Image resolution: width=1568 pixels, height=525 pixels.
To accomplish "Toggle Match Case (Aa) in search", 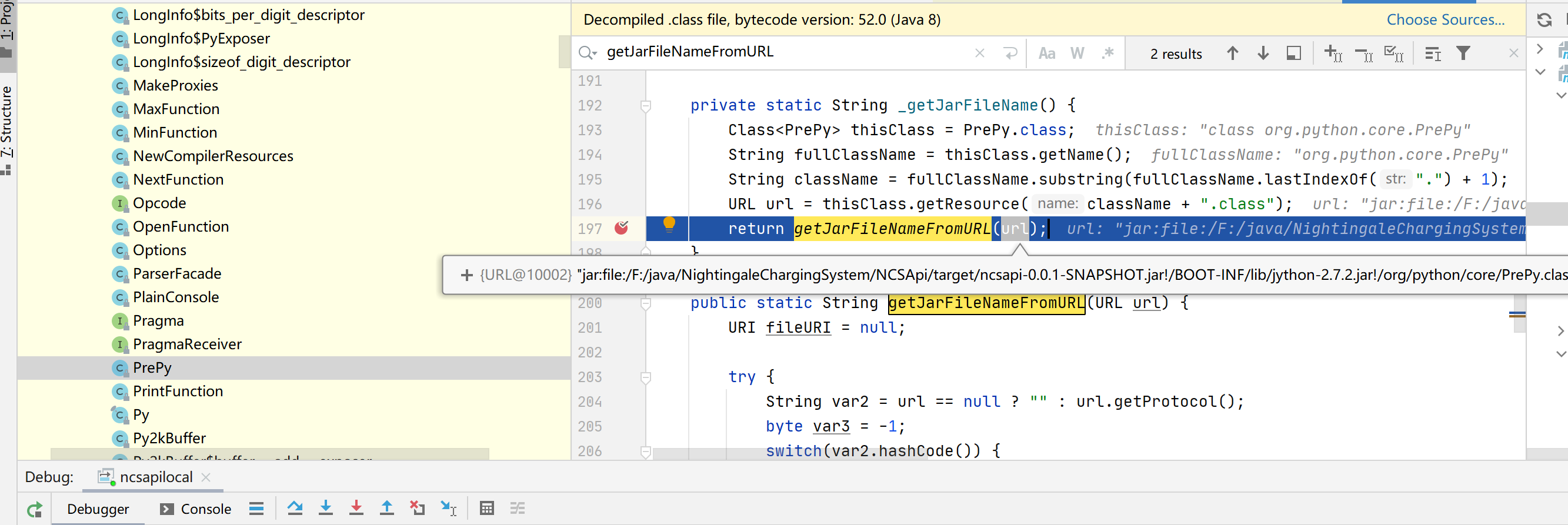I will pos(1047,53).
